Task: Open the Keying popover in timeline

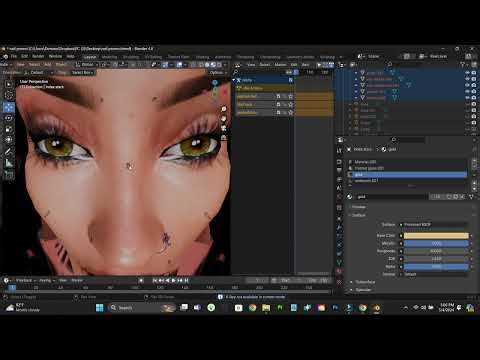Action: [x=46, y=280]
